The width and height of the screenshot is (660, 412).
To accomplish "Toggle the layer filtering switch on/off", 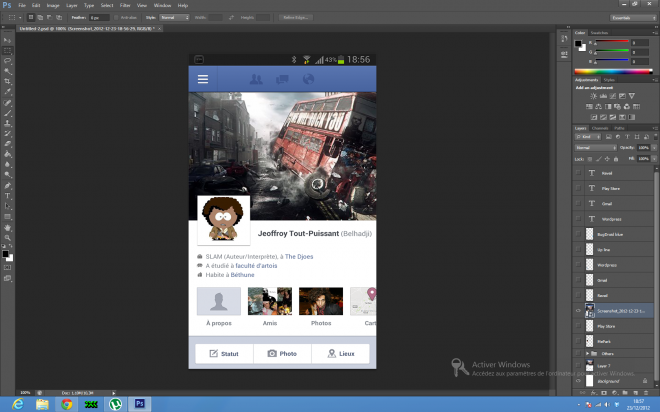I will tap(655, 137).
